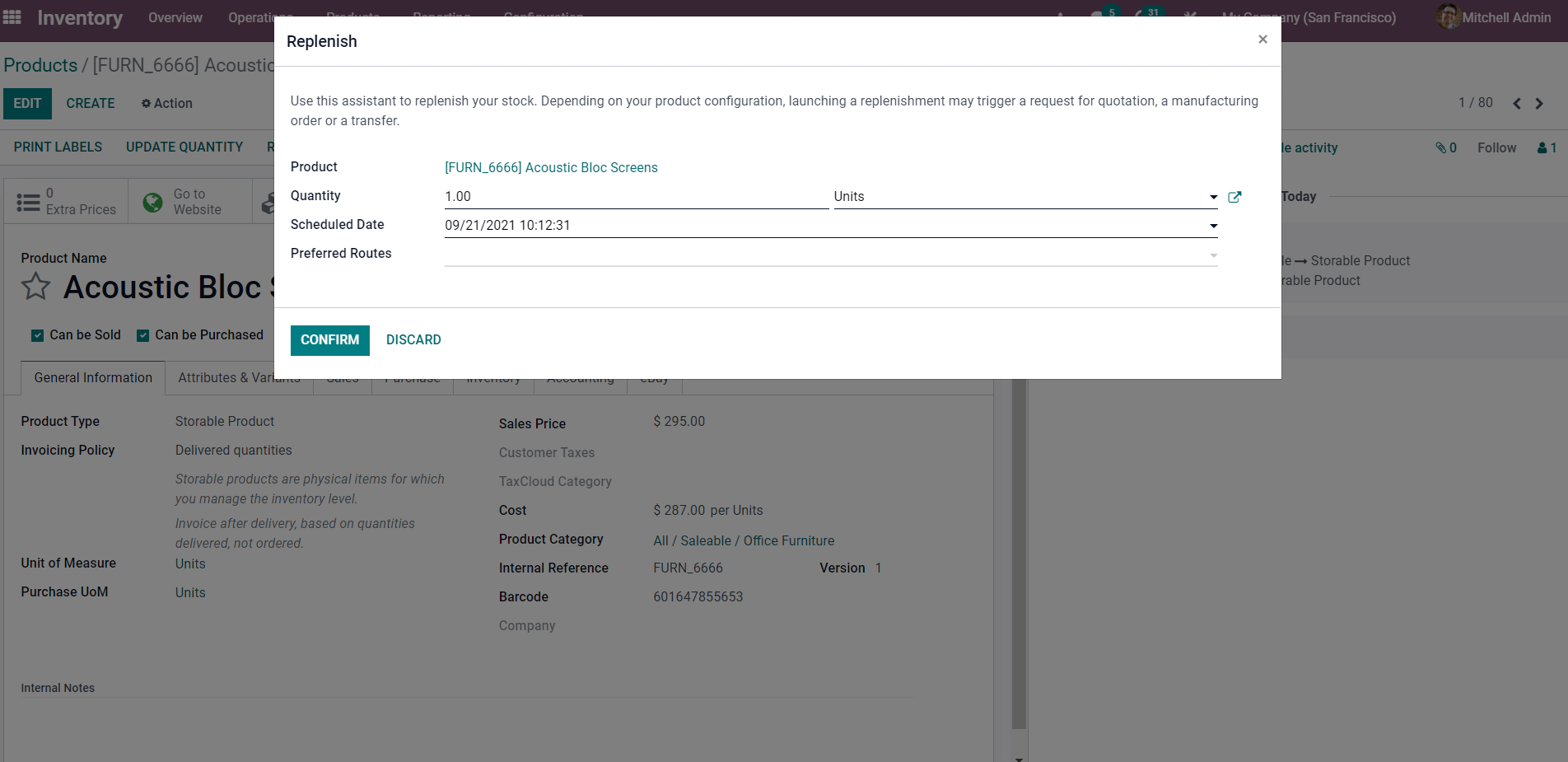Image resolution: width=1568 pixels, height=762 pixels.
Task: Click the Products breadcrumb link
Action: [x=40, y=65]
